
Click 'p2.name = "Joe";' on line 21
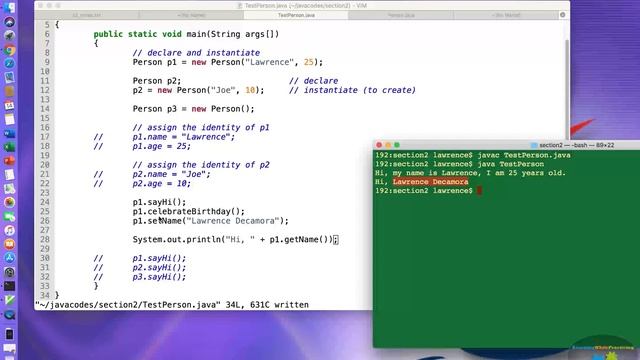[x=171, y=174]
